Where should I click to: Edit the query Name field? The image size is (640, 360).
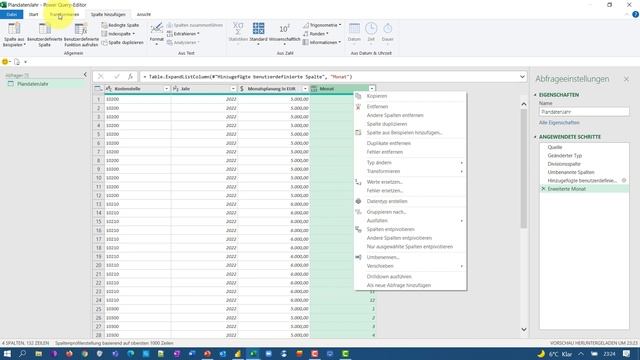584,112
